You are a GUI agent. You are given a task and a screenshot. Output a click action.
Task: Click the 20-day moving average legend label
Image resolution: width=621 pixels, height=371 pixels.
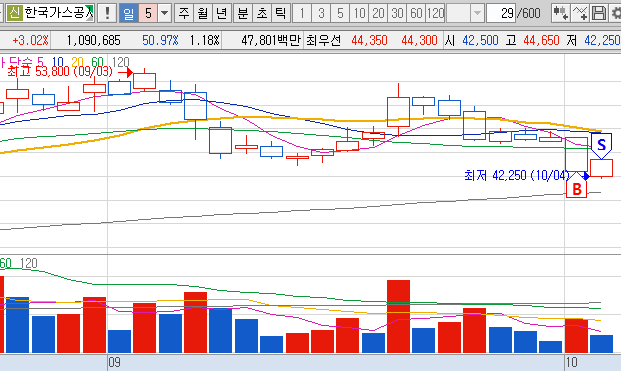point(77,62)
